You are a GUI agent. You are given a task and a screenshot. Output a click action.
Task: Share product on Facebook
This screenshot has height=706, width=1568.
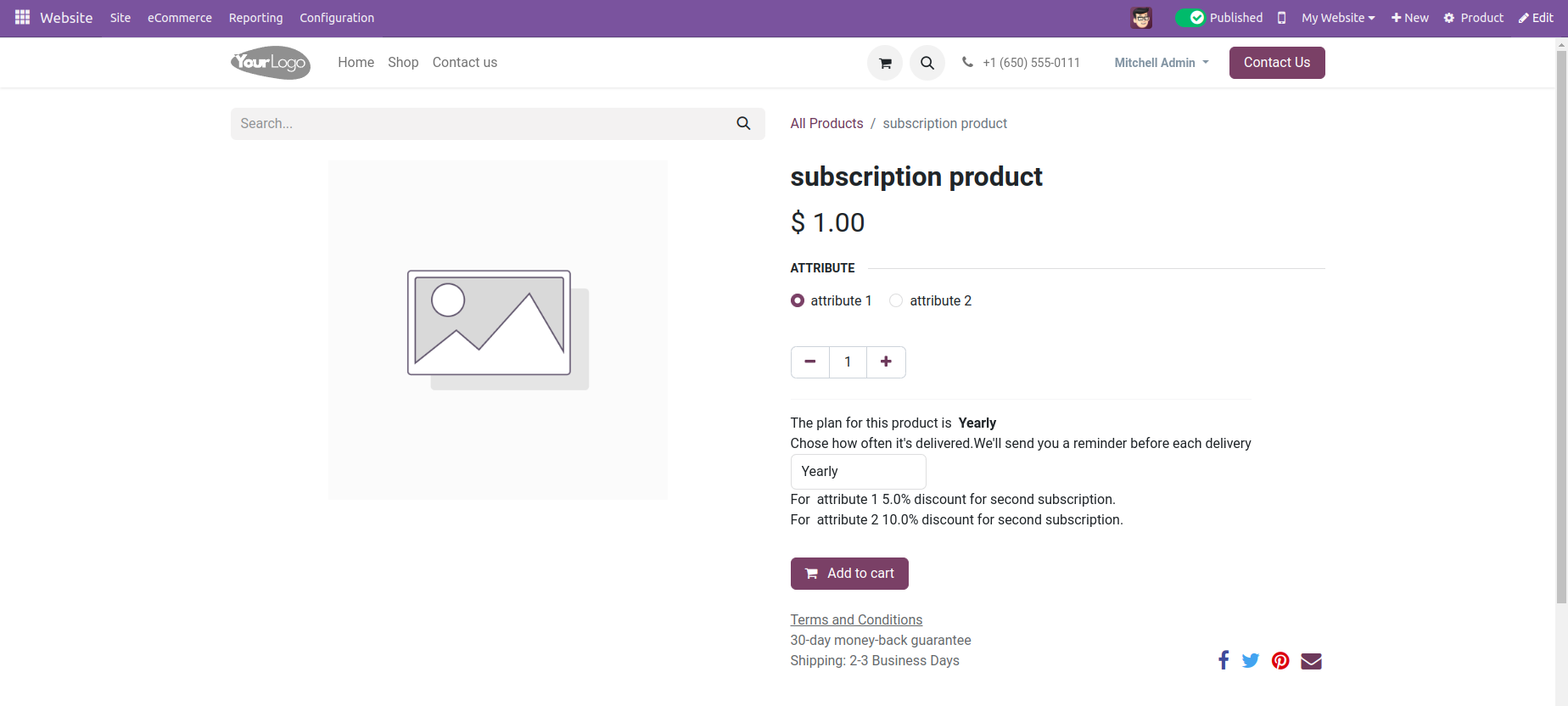(1223, 660)
